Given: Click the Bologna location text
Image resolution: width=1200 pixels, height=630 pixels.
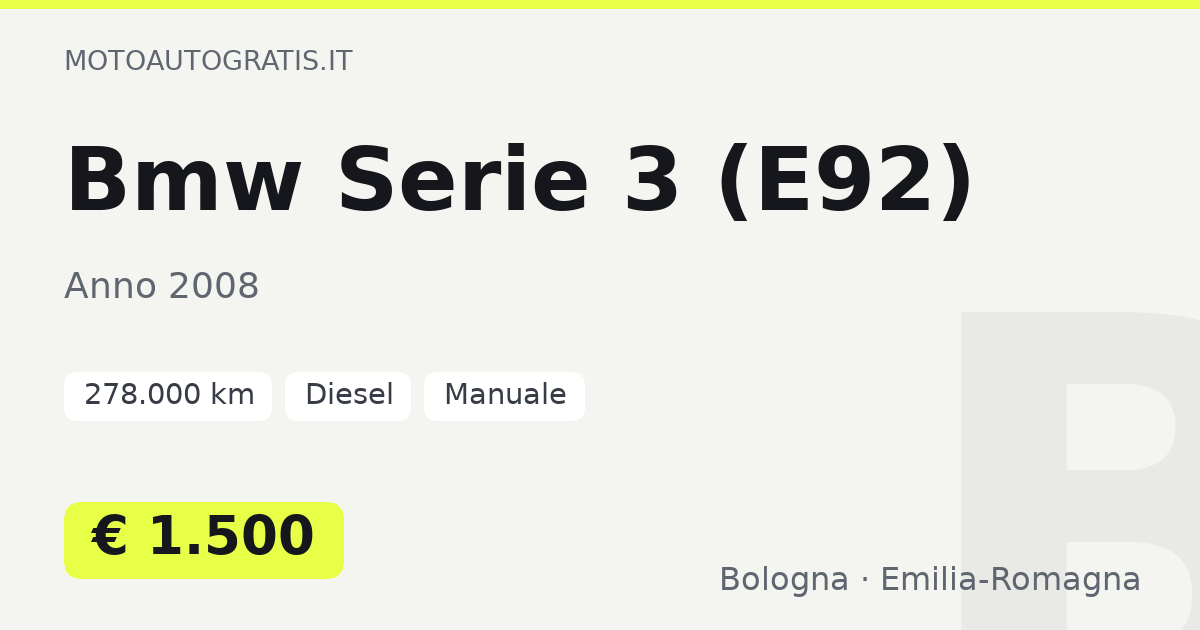Looking at the screenshot, I should tap(784, 580).
